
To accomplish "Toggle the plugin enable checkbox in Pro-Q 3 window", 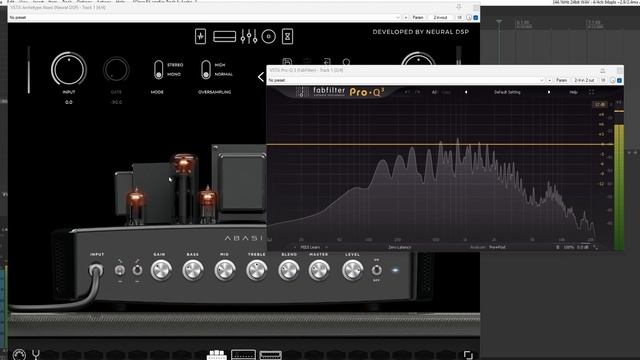I will pos(620,80).
